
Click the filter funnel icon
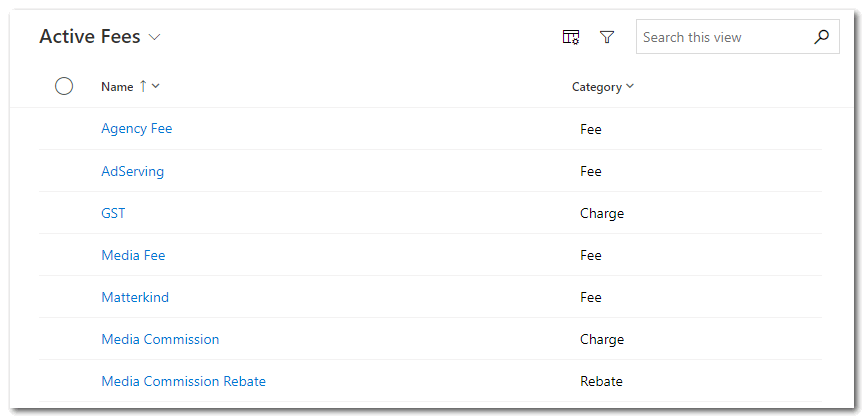pyautogui.click(x=607, y=37)
